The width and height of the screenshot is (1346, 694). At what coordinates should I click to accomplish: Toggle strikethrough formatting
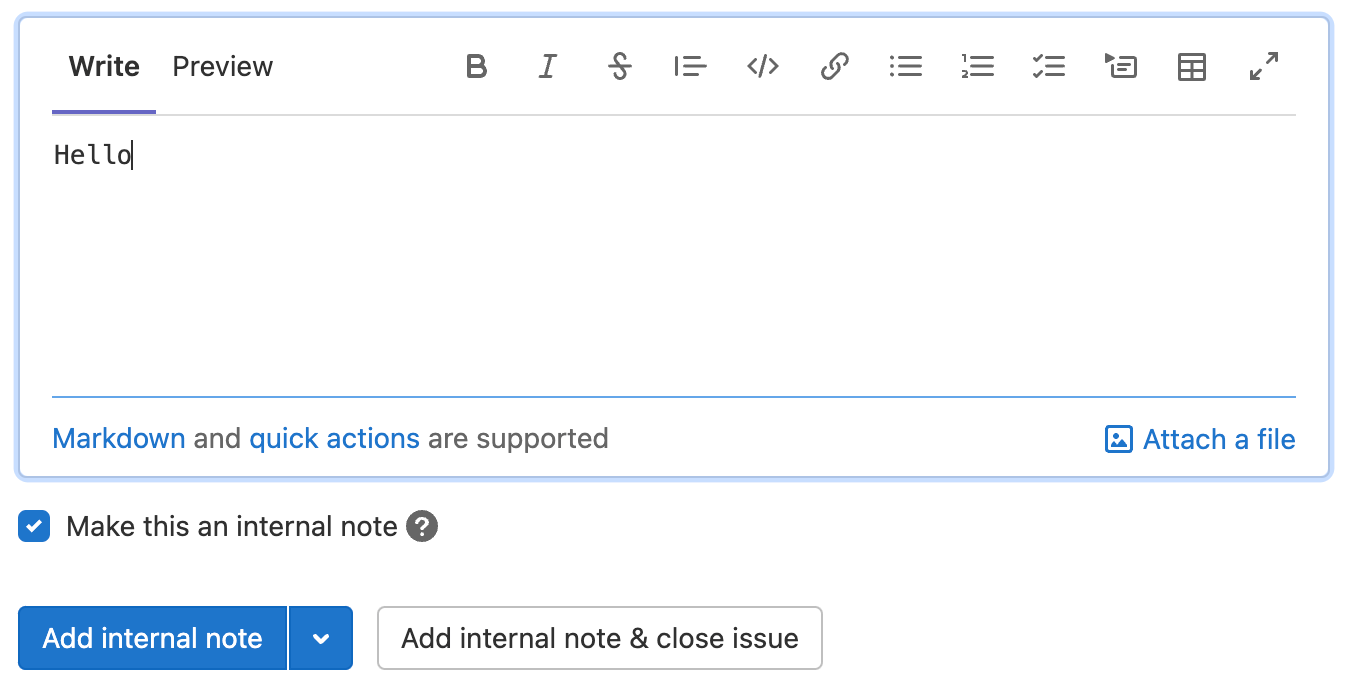[x=620, y=66]
